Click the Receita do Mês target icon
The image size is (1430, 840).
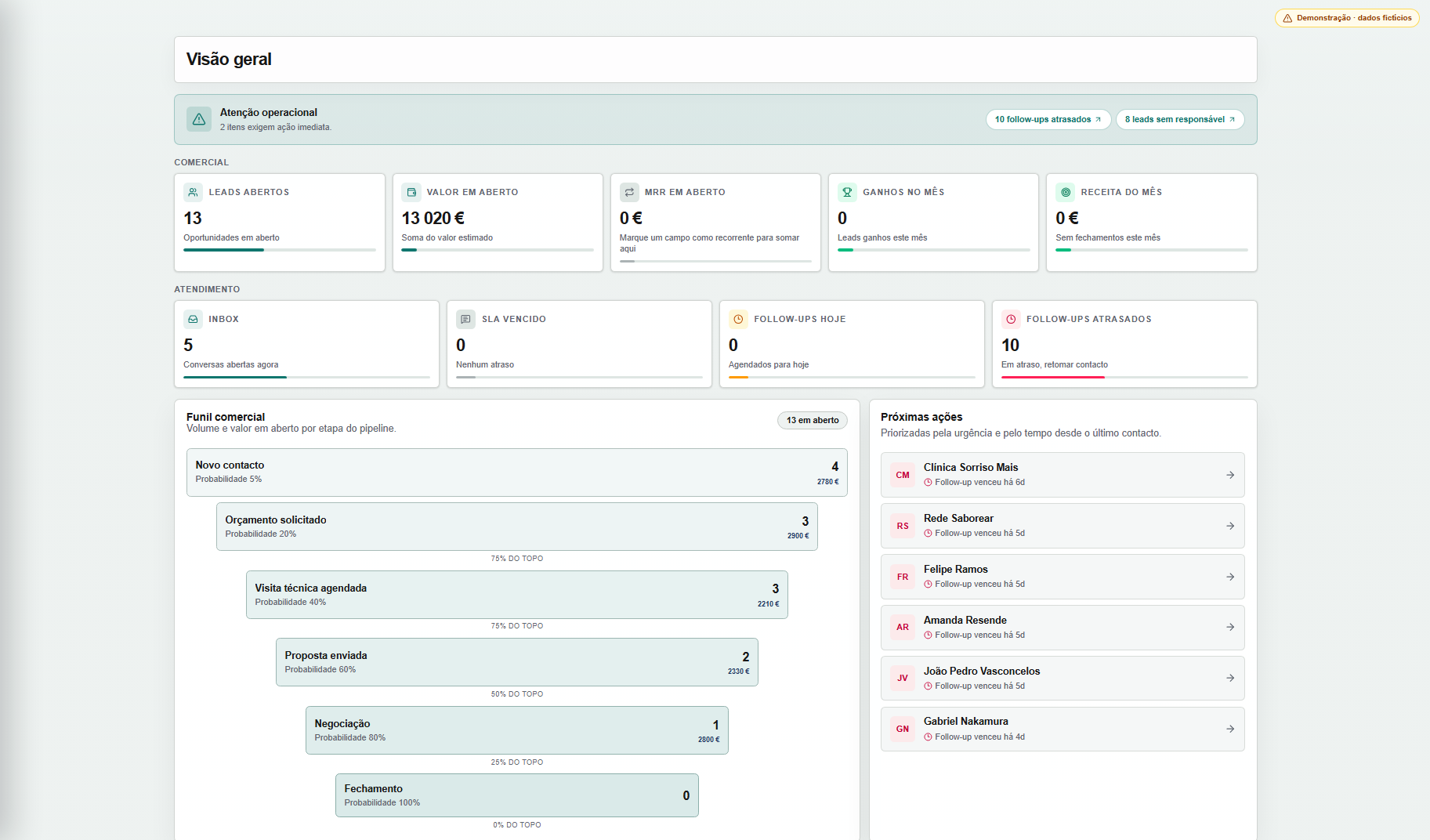tap(1066, 192)
